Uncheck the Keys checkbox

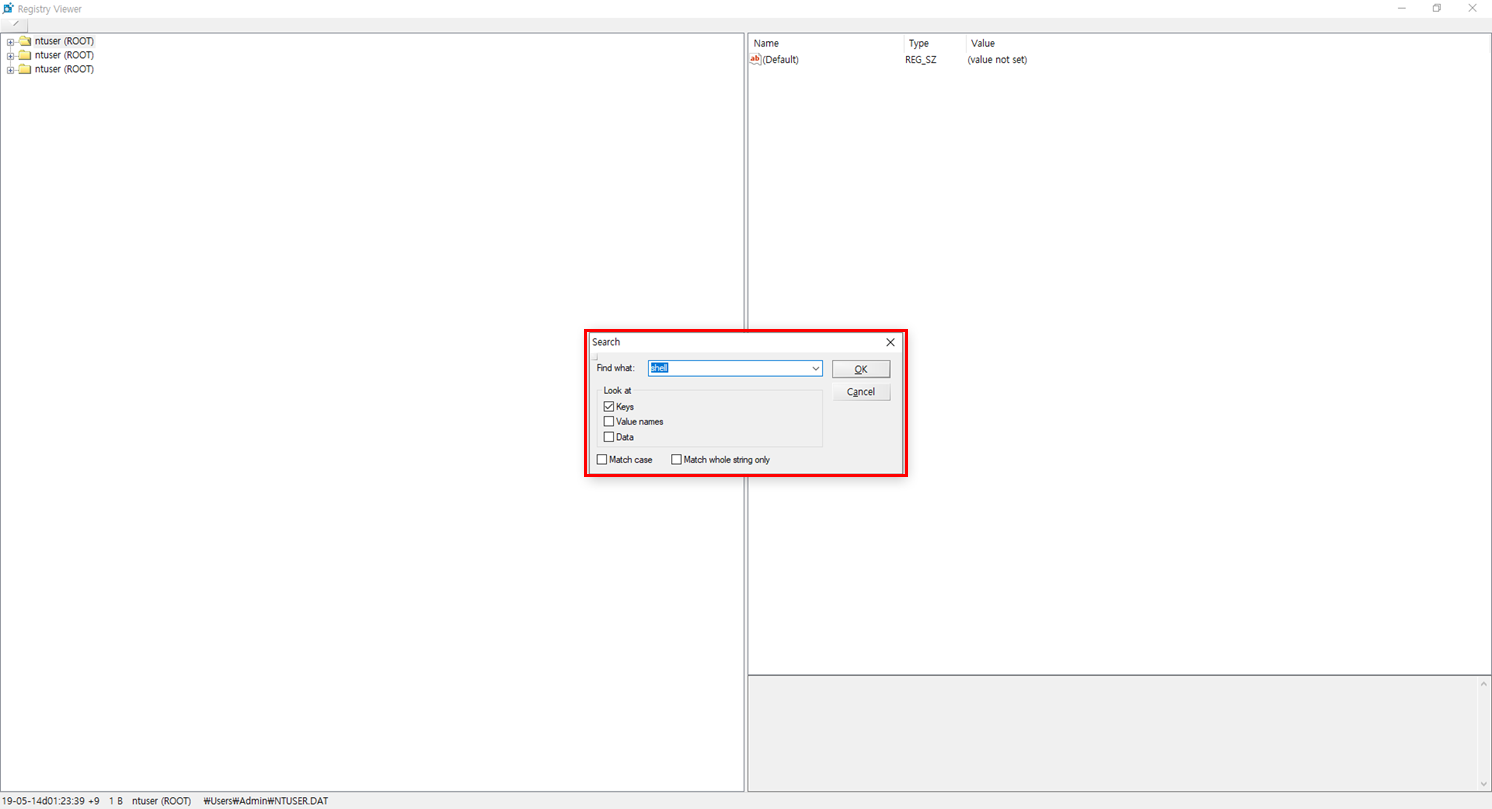pos(609,407)
